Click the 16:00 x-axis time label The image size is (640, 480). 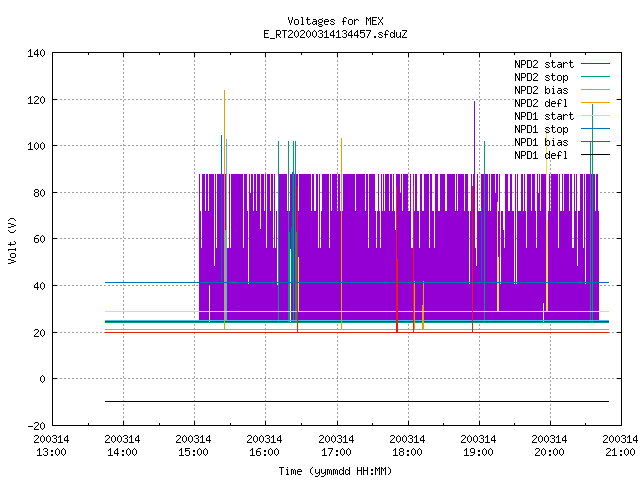pyautogui.click(x=264, y=452)
